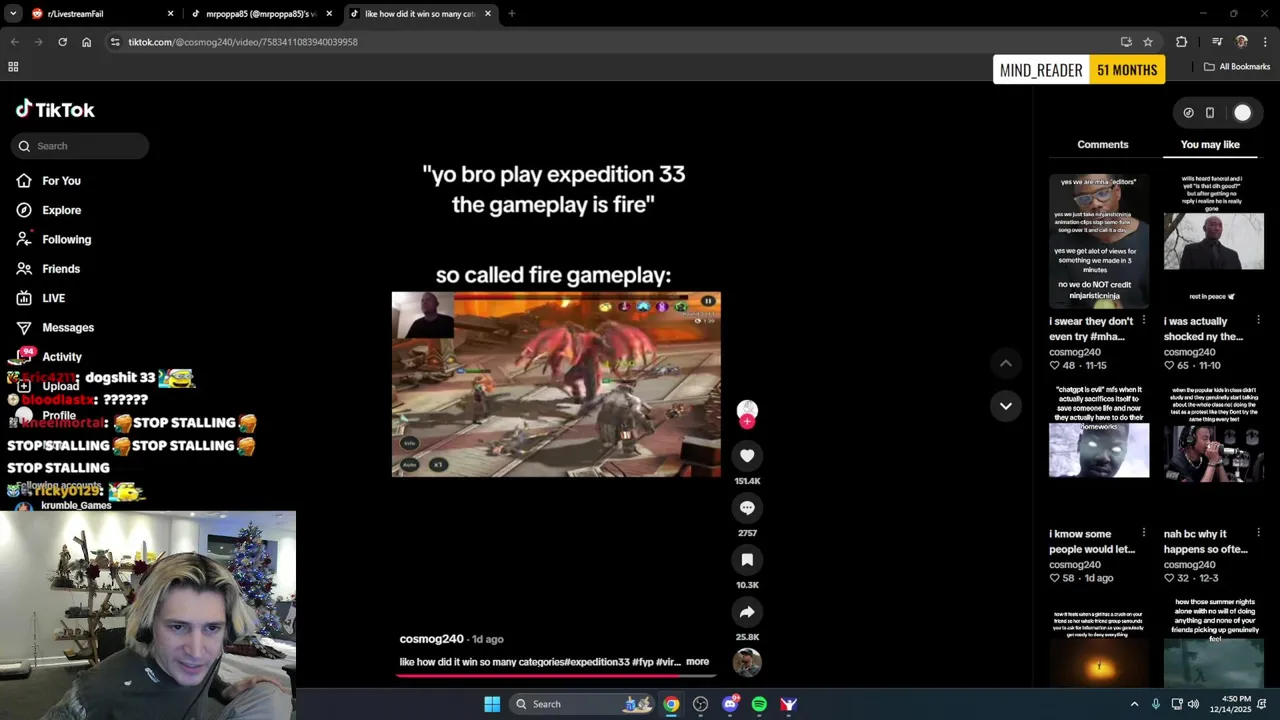Open Chrome three-dot menu
The image size is (1280, 720).
pyautogui.click(x=1265, y=42)
